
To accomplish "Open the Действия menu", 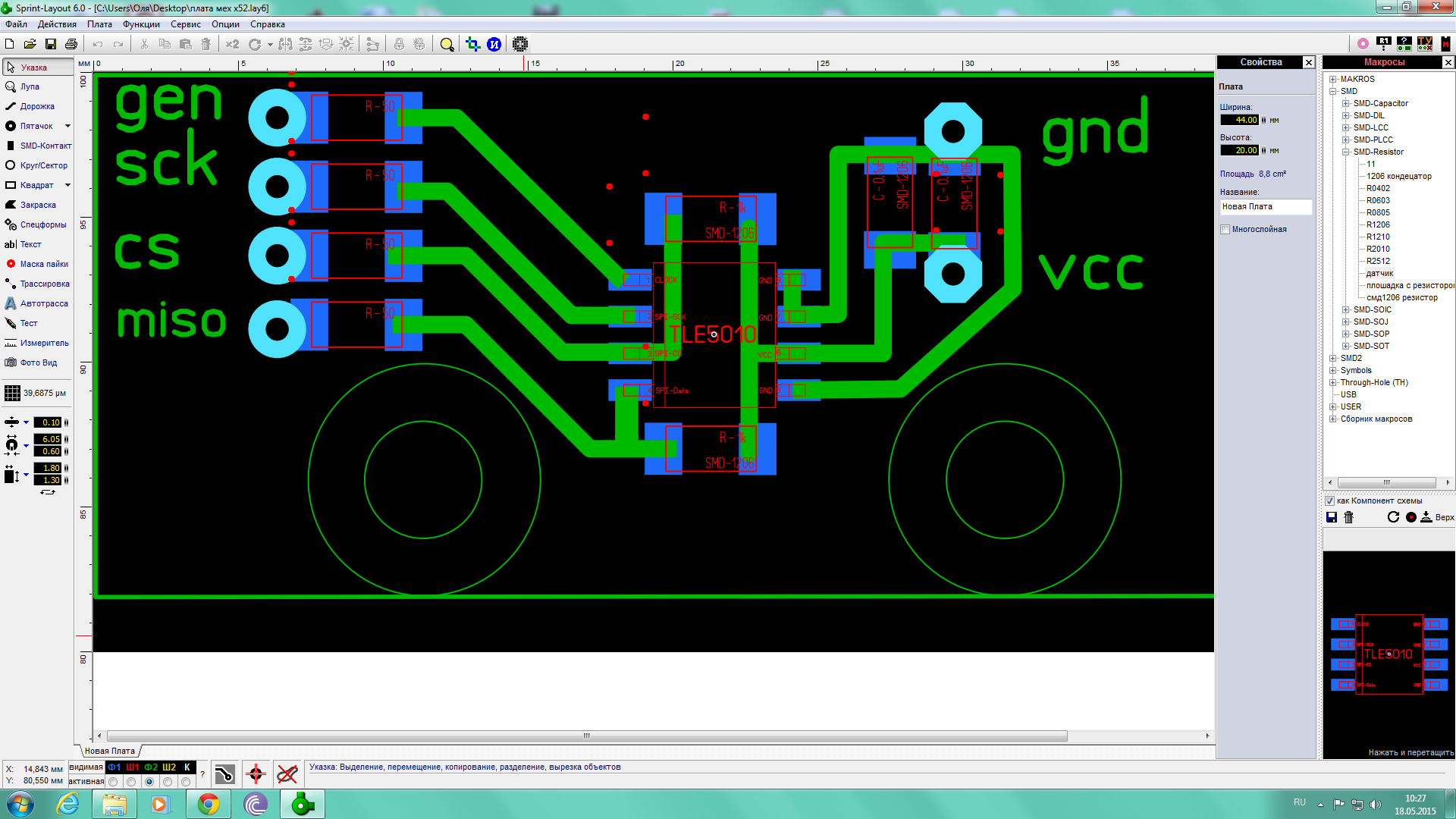I will [x=57, y=24].
